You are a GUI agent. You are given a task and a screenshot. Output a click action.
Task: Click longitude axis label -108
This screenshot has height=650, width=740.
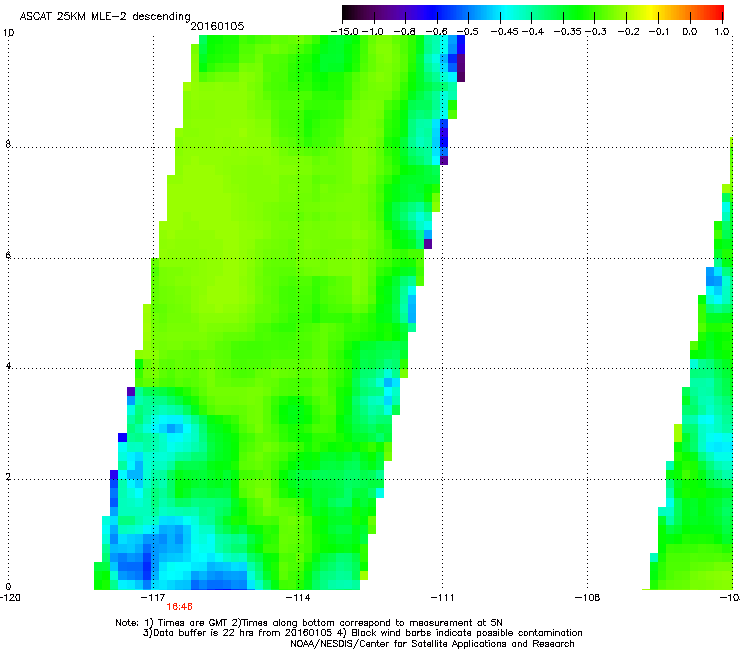(x=588, y=598)
